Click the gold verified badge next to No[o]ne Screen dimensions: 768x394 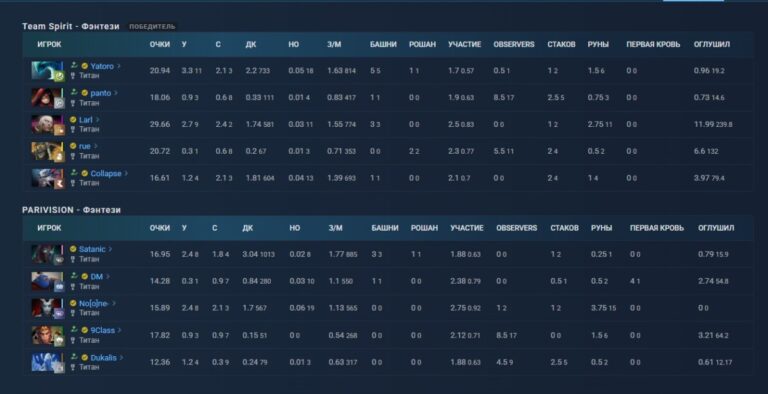[73, 304]
